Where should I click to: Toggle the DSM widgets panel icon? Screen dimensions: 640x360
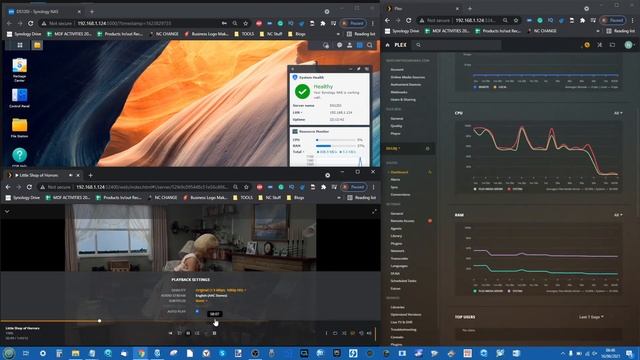pos(360,45)
